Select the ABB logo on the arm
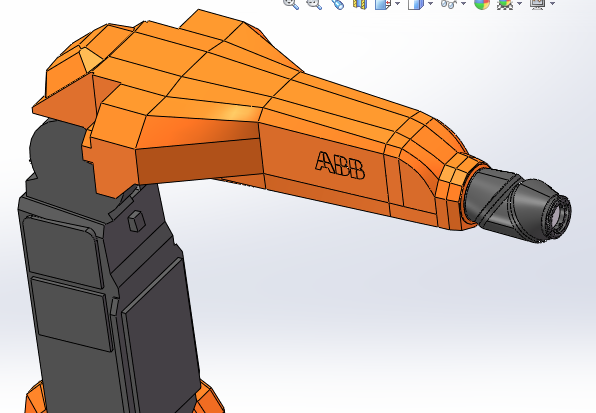 point(340,165)
